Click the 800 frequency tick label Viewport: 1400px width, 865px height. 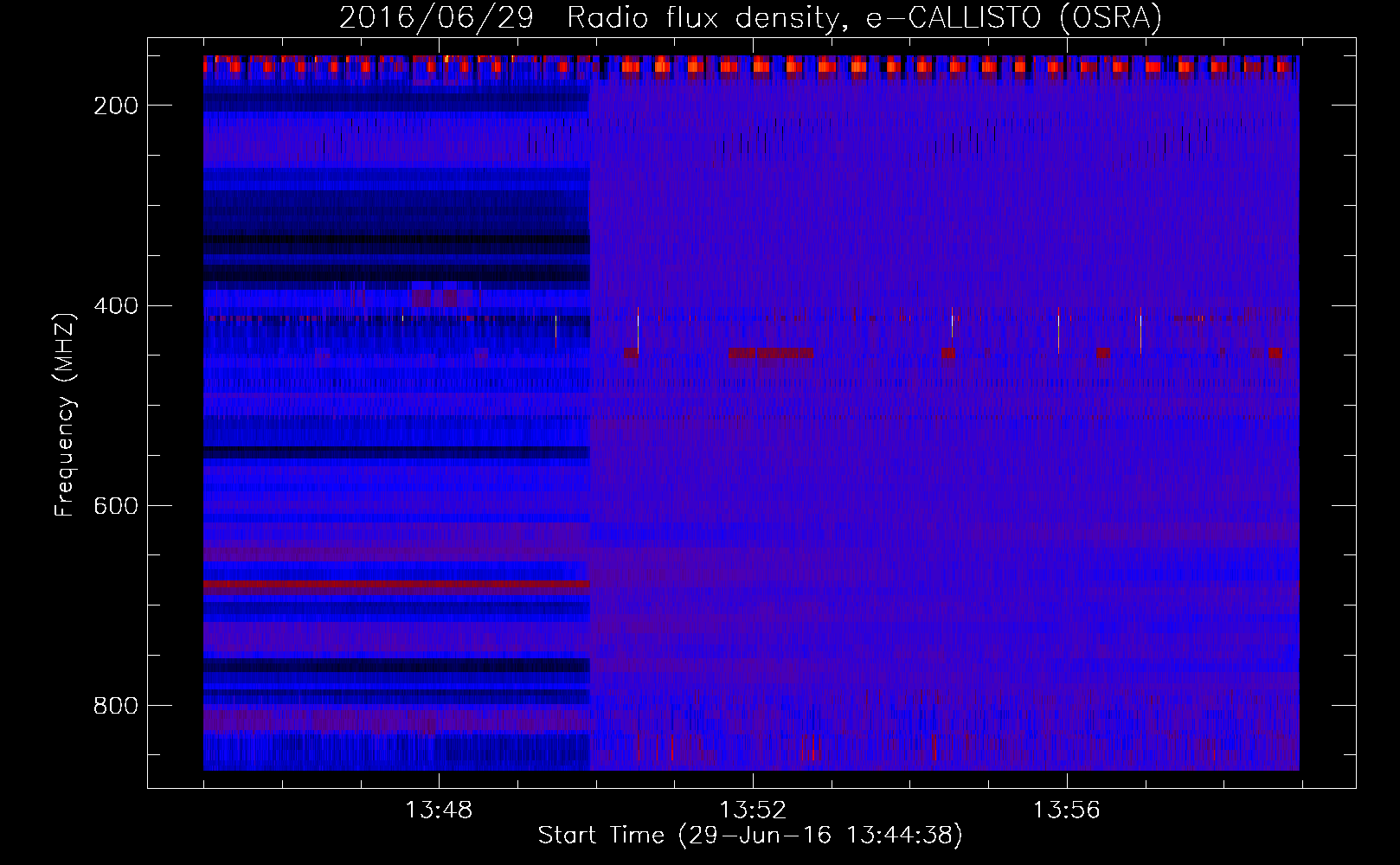(116, 706)
